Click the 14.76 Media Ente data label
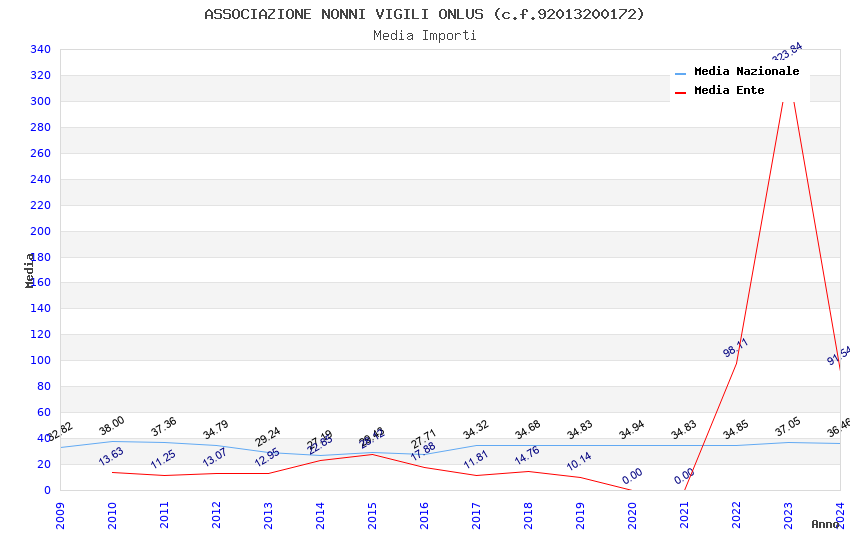The image size is (850, 550). [x=527, y=455]
